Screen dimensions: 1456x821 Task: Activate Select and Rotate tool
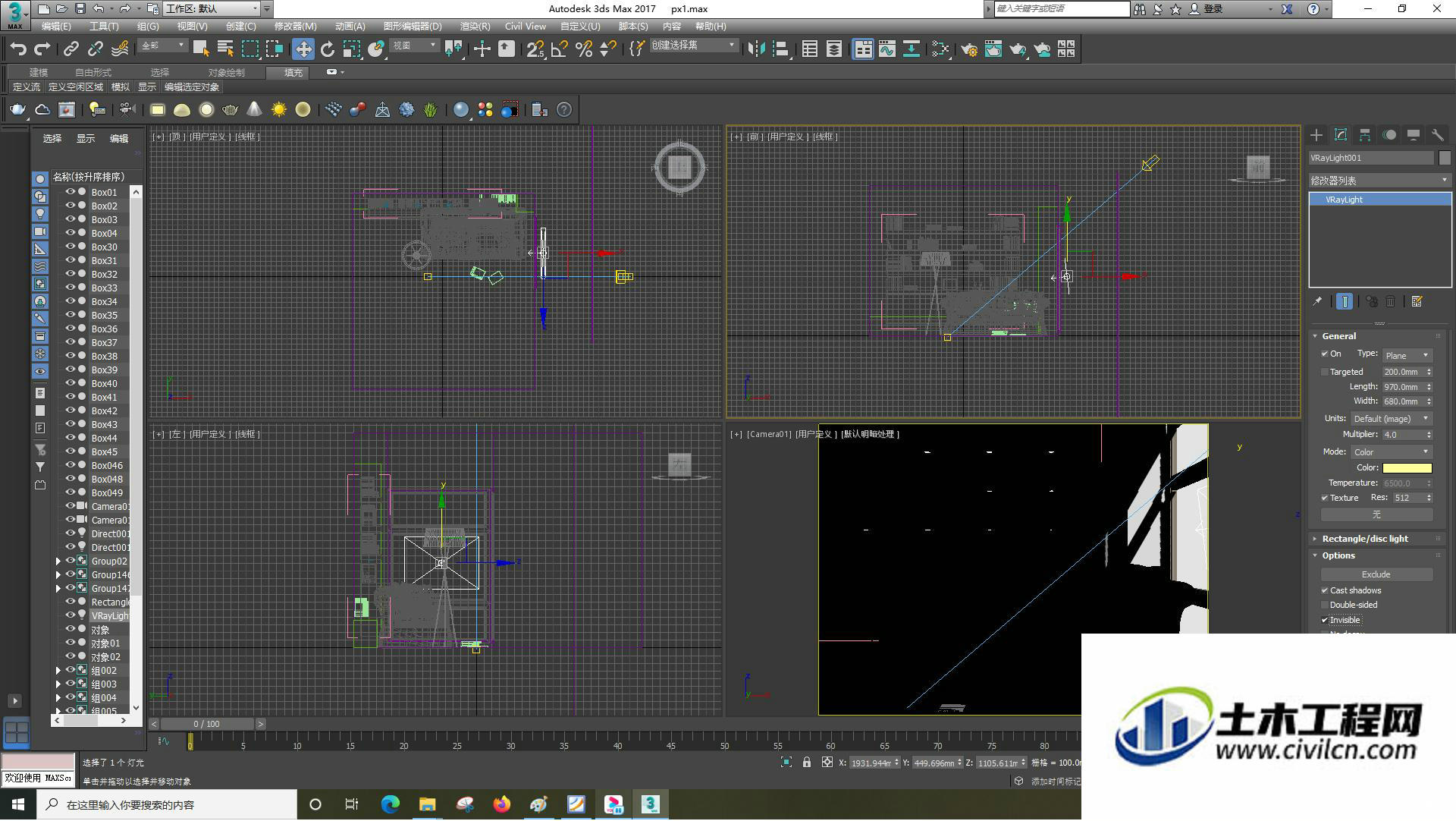pyautogui.click(x=328, y=49)
